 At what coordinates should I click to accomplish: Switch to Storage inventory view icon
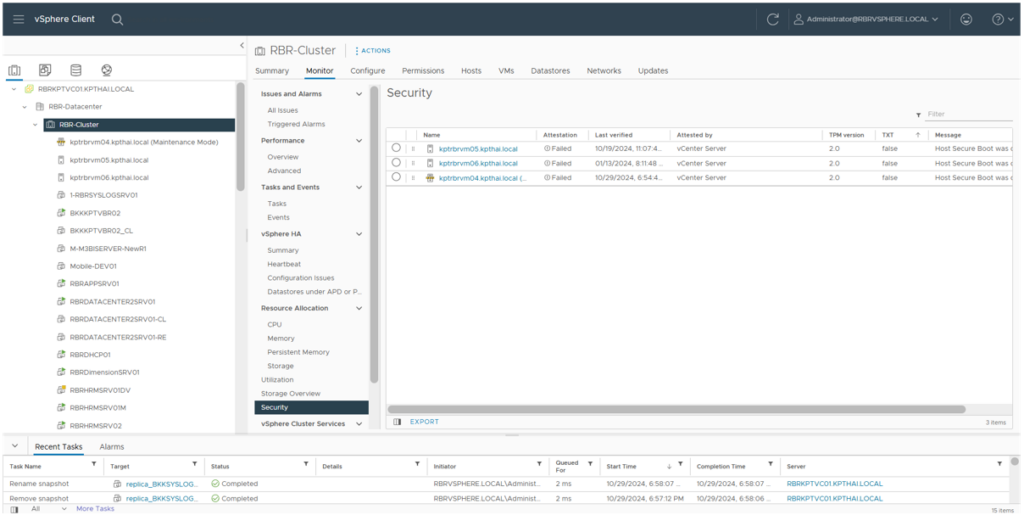[x=75, y=70]
